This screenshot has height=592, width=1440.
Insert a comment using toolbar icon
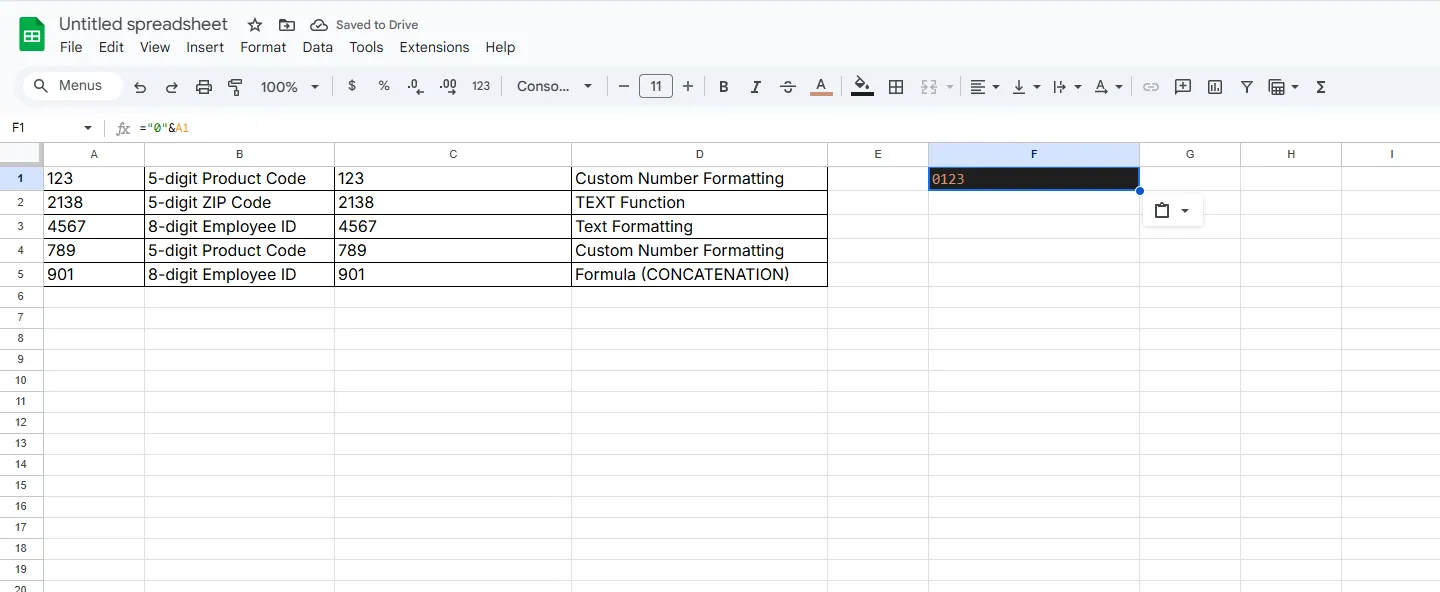click(1183, 87)
